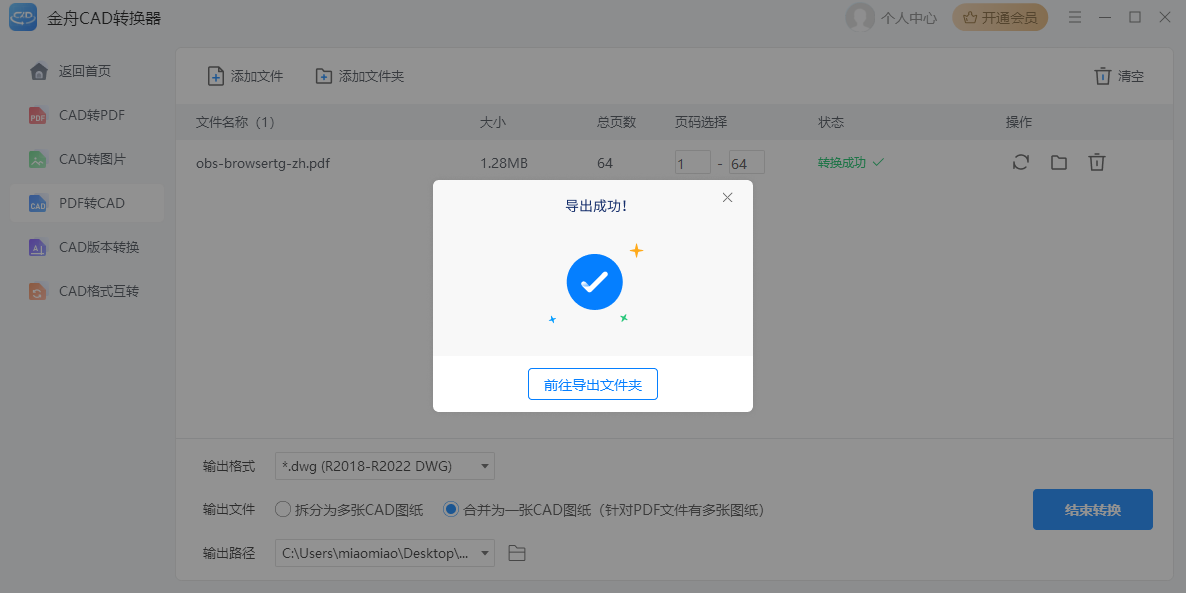Expand the 输出路径 dropdown
Image resolution: width=1186 pixels, height=593 pixels.
(485, 553)
